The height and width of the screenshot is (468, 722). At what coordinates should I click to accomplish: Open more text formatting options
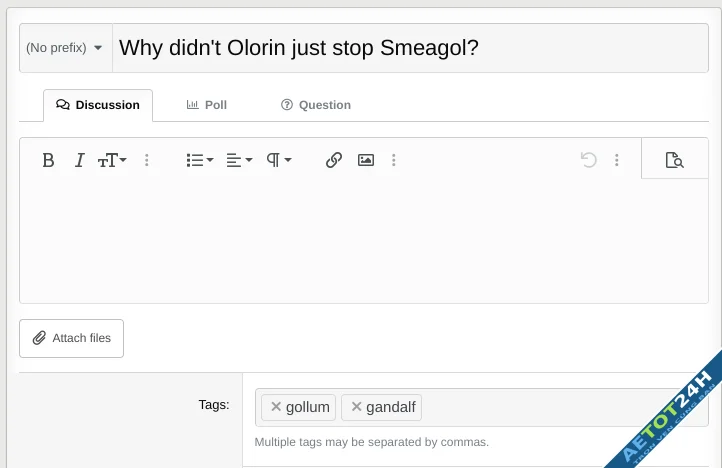(x=147, y=160)
